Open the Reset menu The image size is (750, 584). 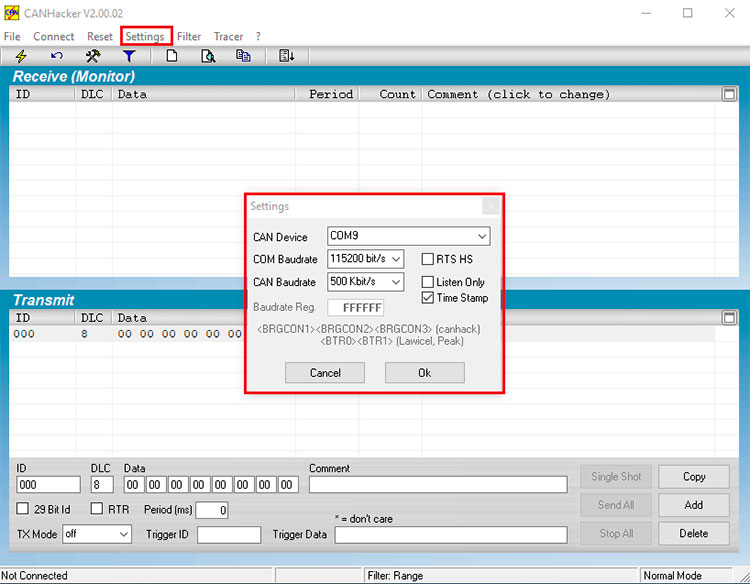click(99, 36)
